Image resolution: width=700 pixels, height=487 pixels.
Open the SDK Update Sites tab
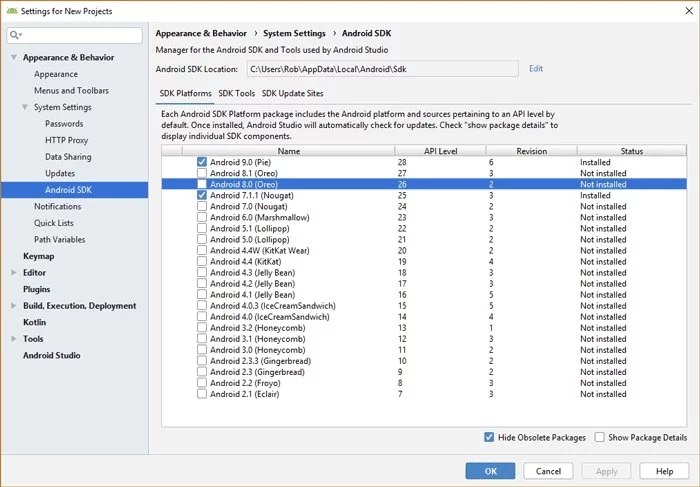[x=292, y=93]
